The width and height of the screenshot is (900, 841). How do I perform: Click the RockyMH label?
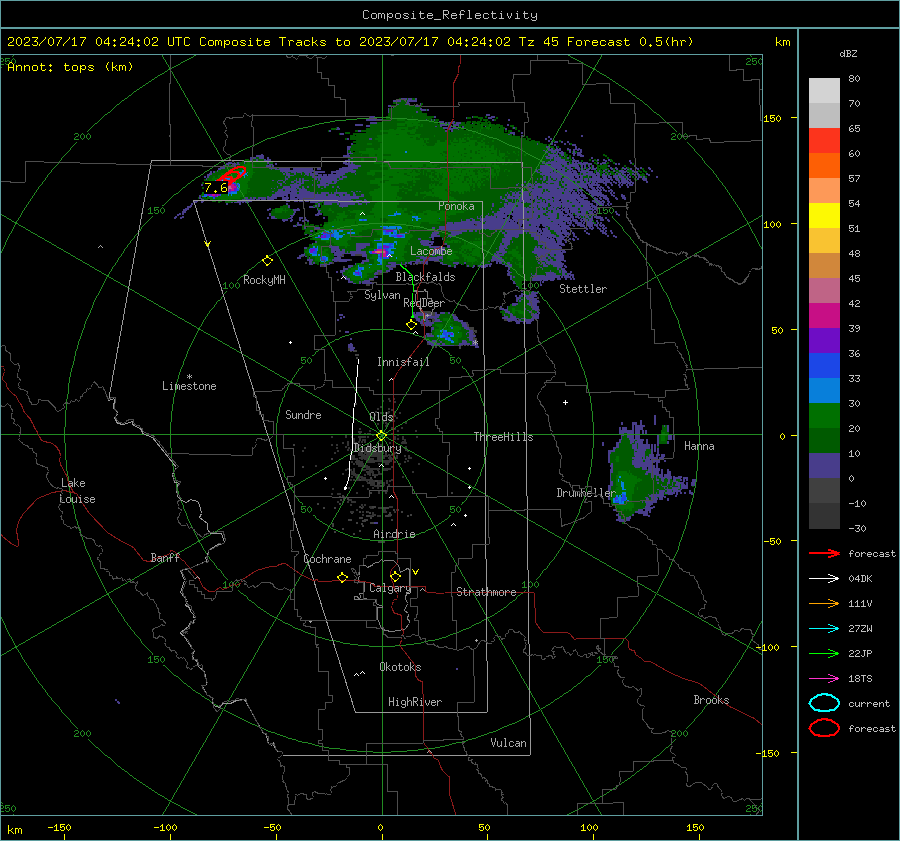[264, 280]
